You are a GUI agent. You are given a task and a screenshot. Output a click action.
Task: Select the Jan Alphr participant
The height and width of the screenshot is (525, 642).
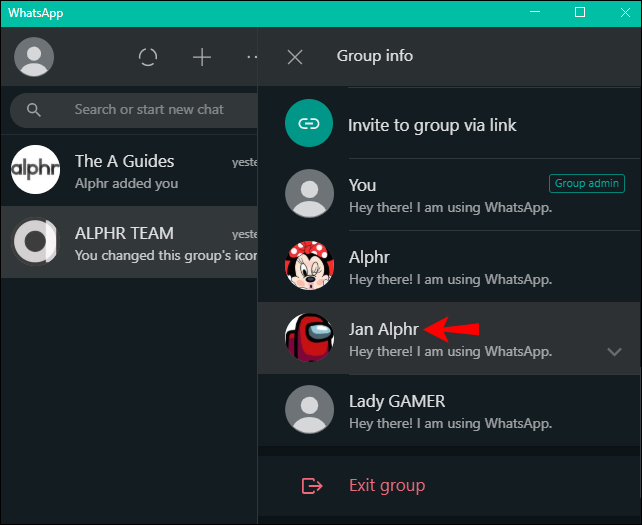[449, 338]
